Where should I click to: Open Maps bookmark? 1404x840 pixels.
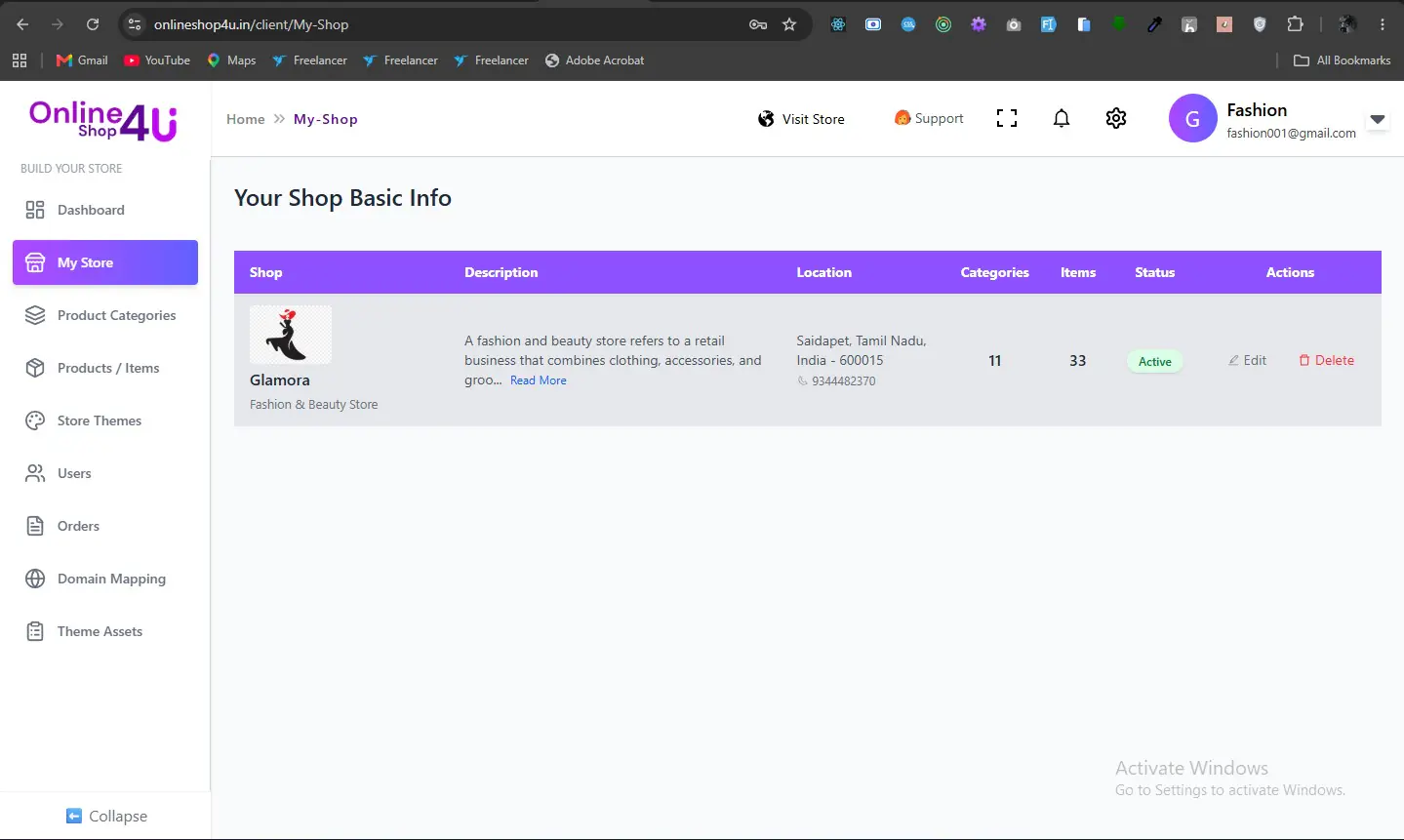[231, 60]
